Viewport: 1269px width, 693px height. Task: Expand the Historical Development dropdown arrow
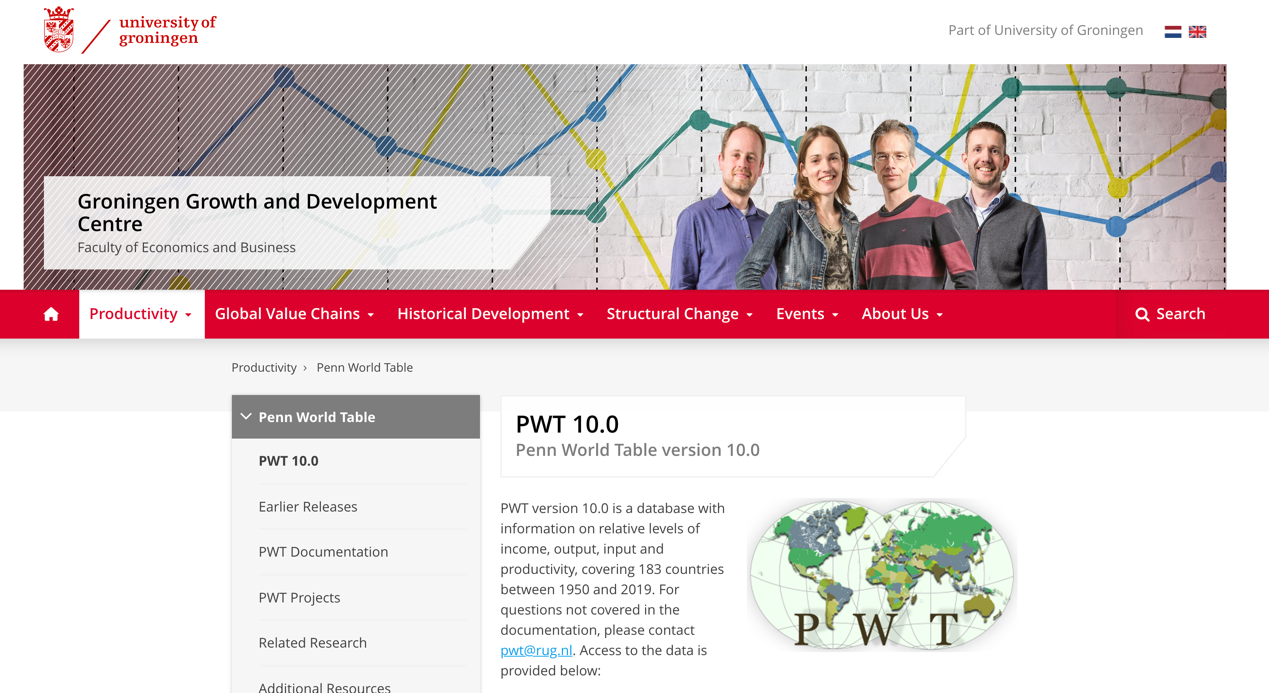click(580, 315)
